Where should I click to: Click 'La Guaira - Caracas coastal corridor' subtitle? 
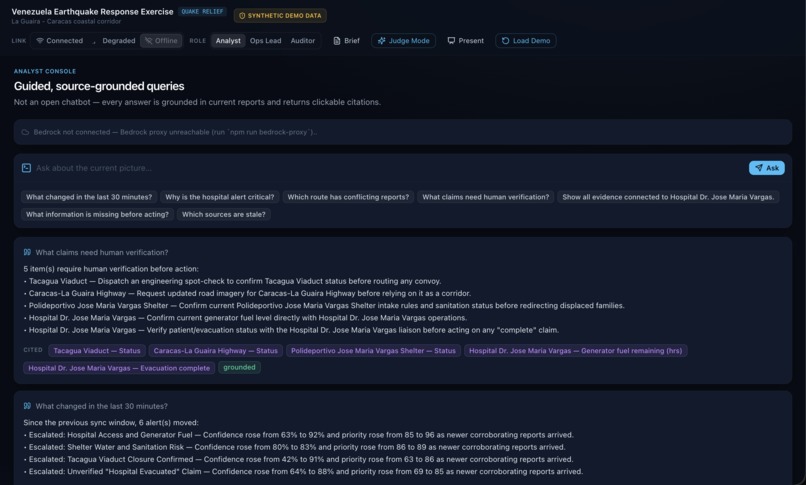(66, 22)
